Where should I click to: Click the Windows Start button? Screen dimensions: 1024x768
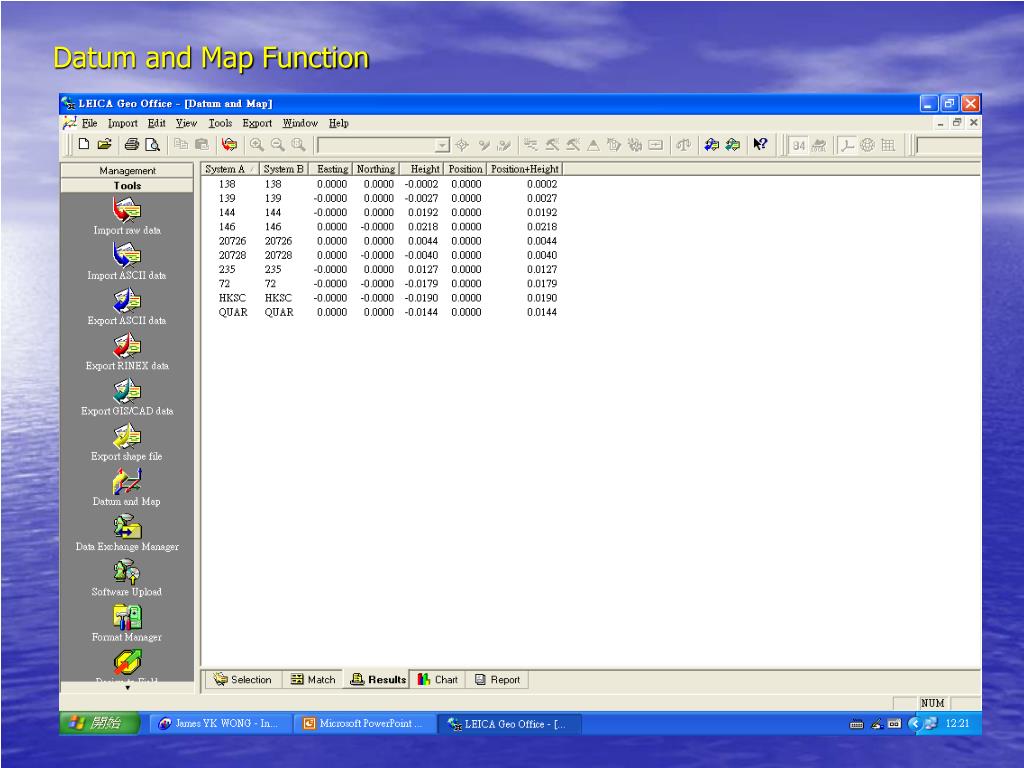[99, 724]
